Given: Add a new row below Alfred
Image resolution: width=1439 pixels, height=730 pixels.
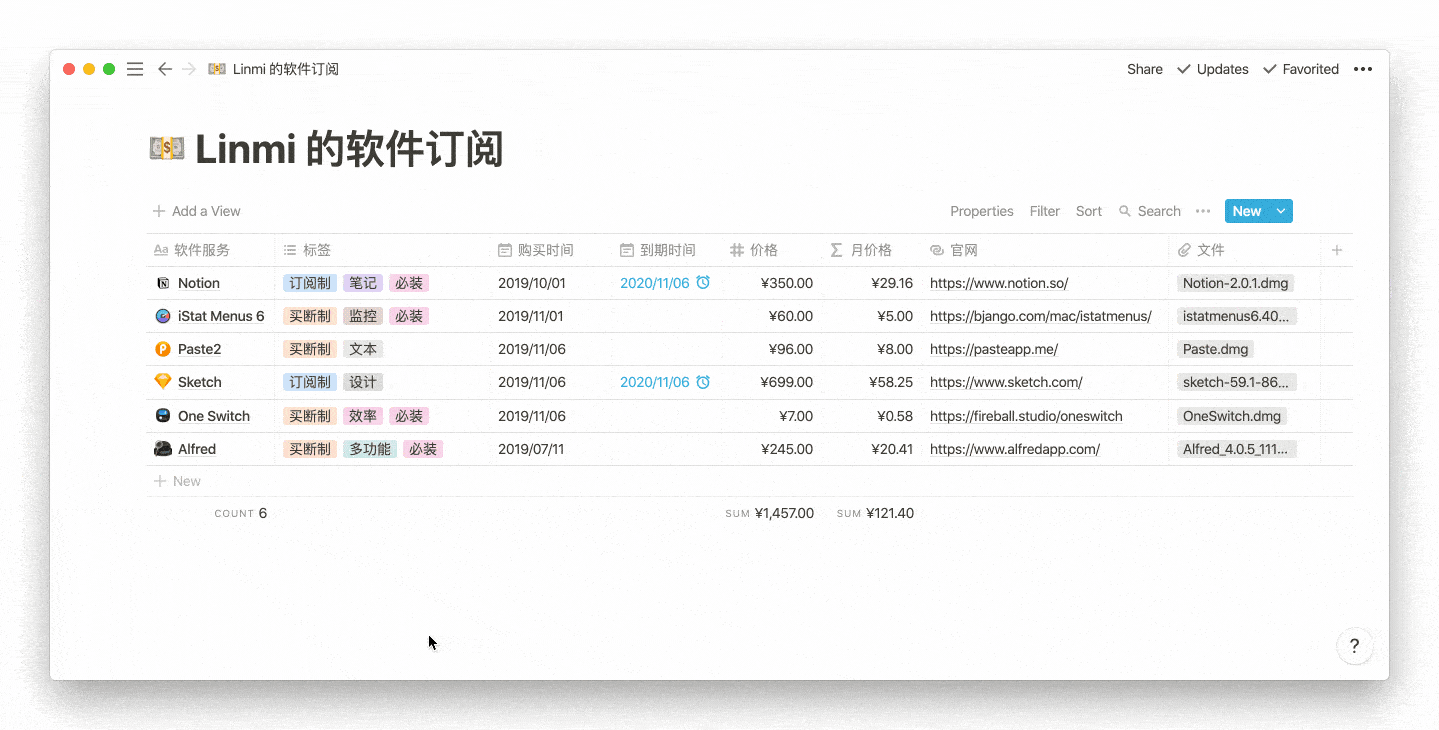Looking at the screenshot, I should click(178, 481).
